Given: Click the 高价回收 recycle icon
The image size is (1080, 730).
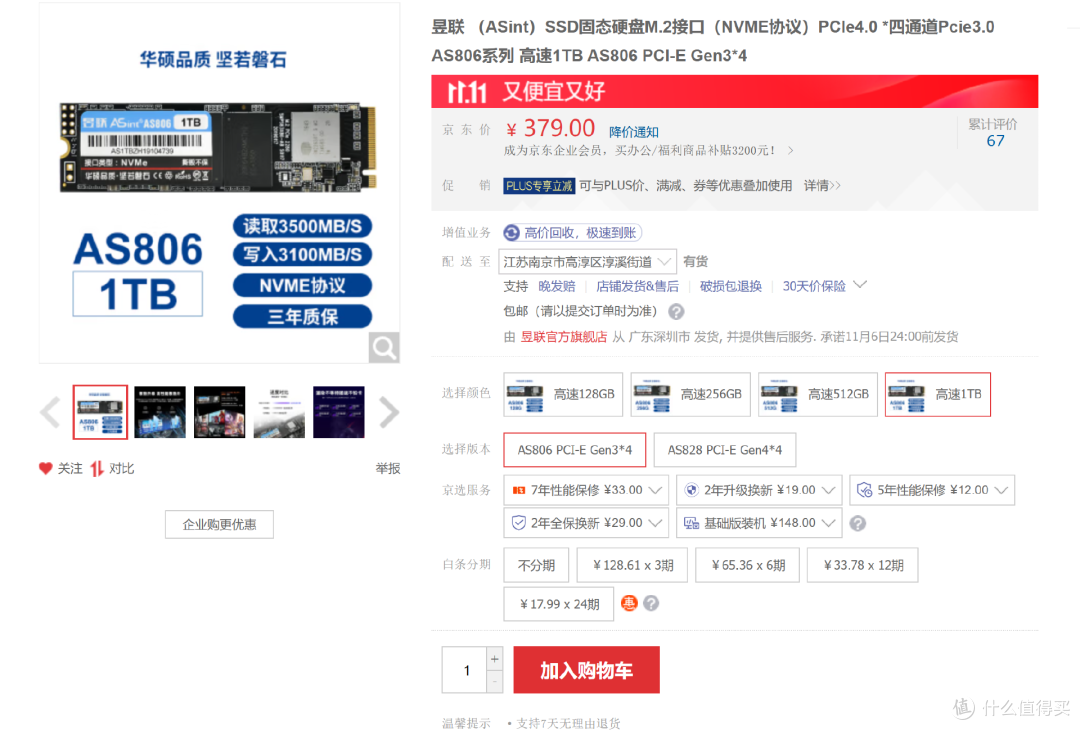Looking at the screenshot, I should (x=512, y=233).
